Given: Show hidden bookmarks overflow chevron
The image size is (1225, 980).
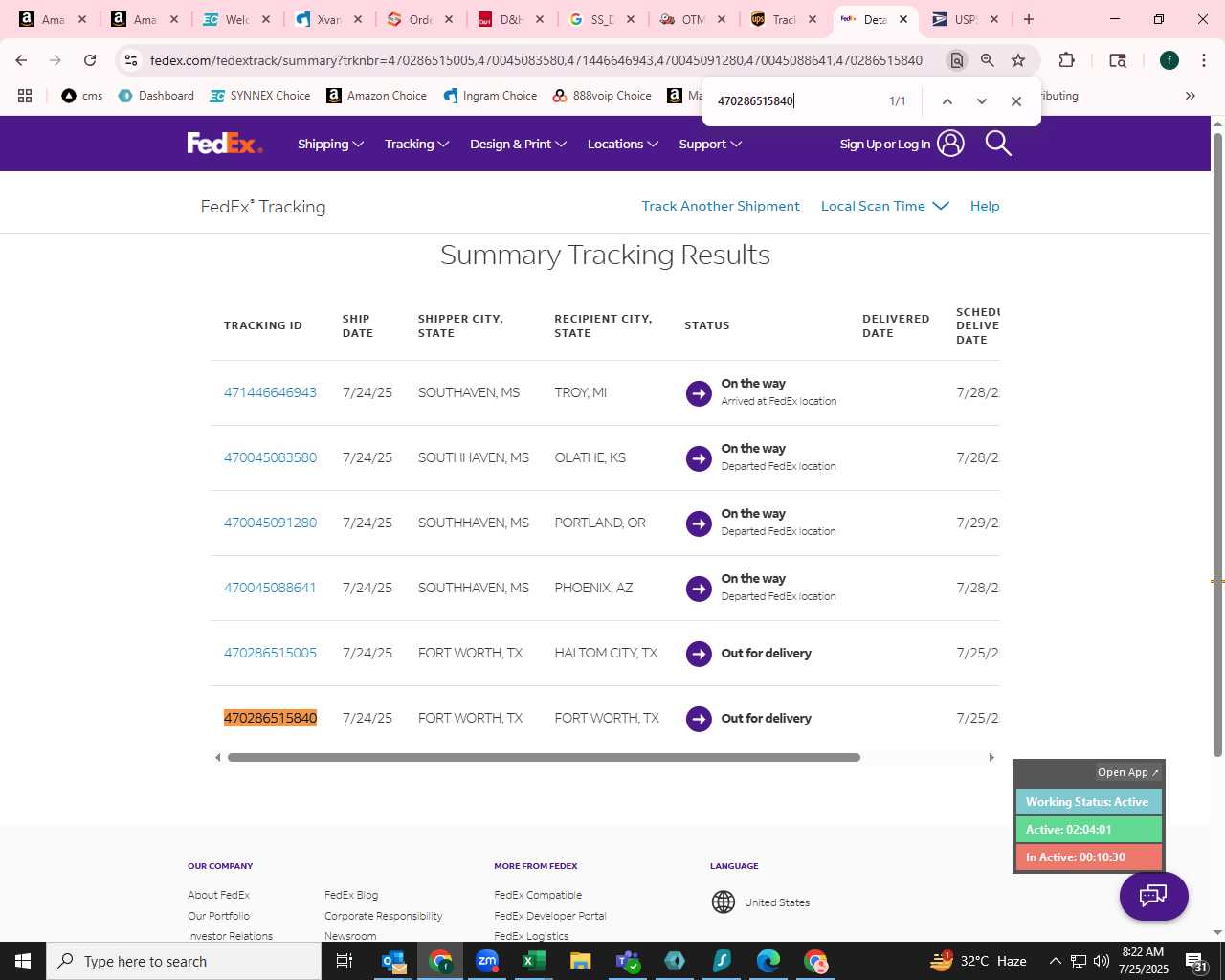Looking at the screenshot, I should (1191, 96).
